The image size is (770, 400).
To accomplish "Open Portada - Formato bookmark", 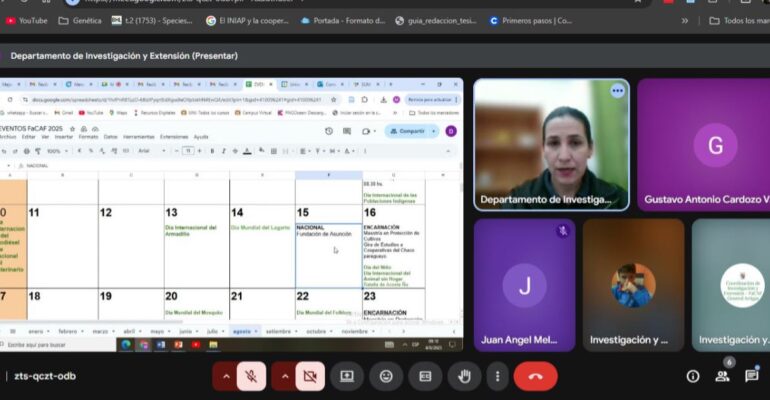I will point(343,21).
